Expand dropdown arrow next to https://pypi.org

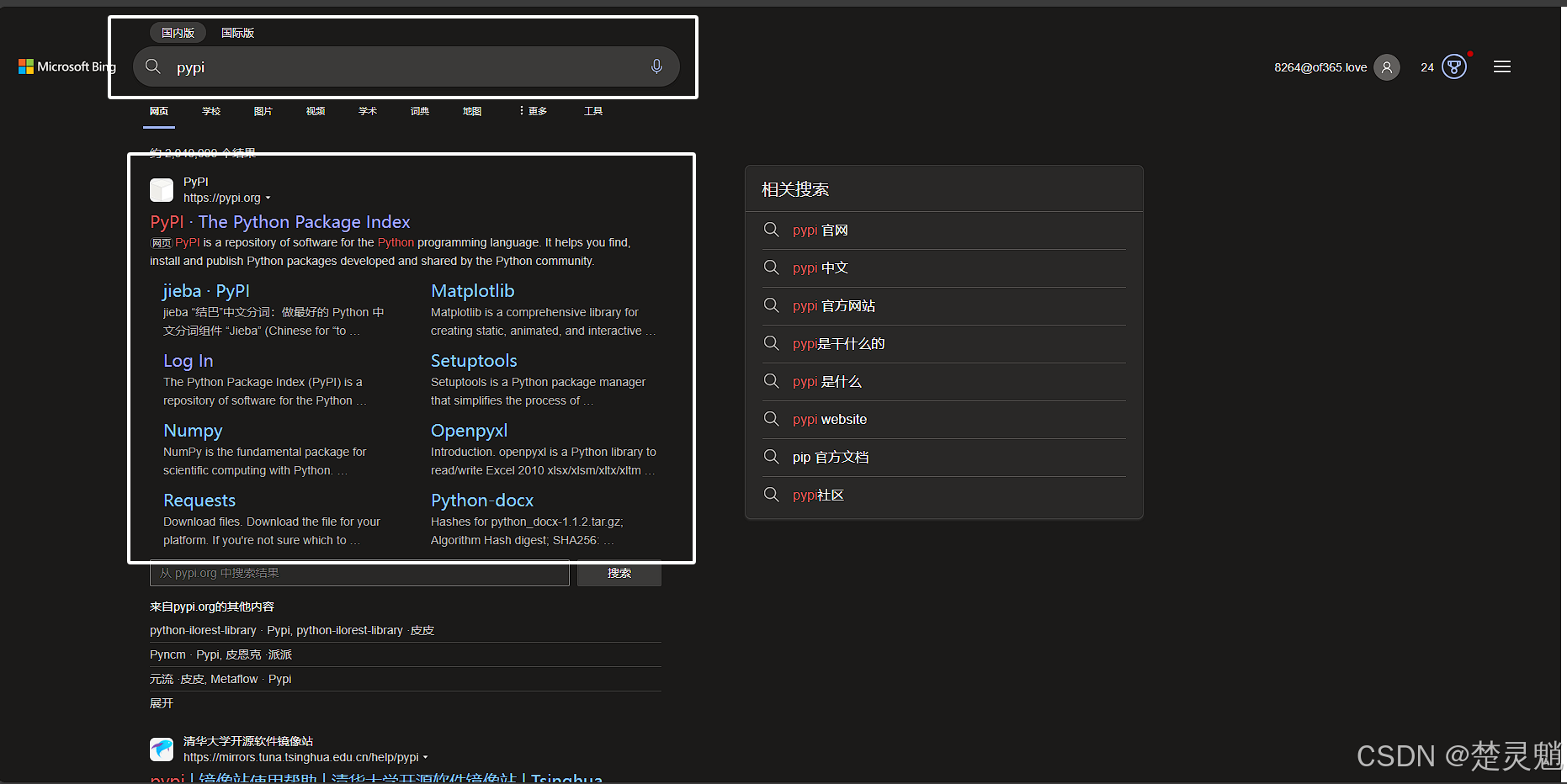(x=268, y=199)
